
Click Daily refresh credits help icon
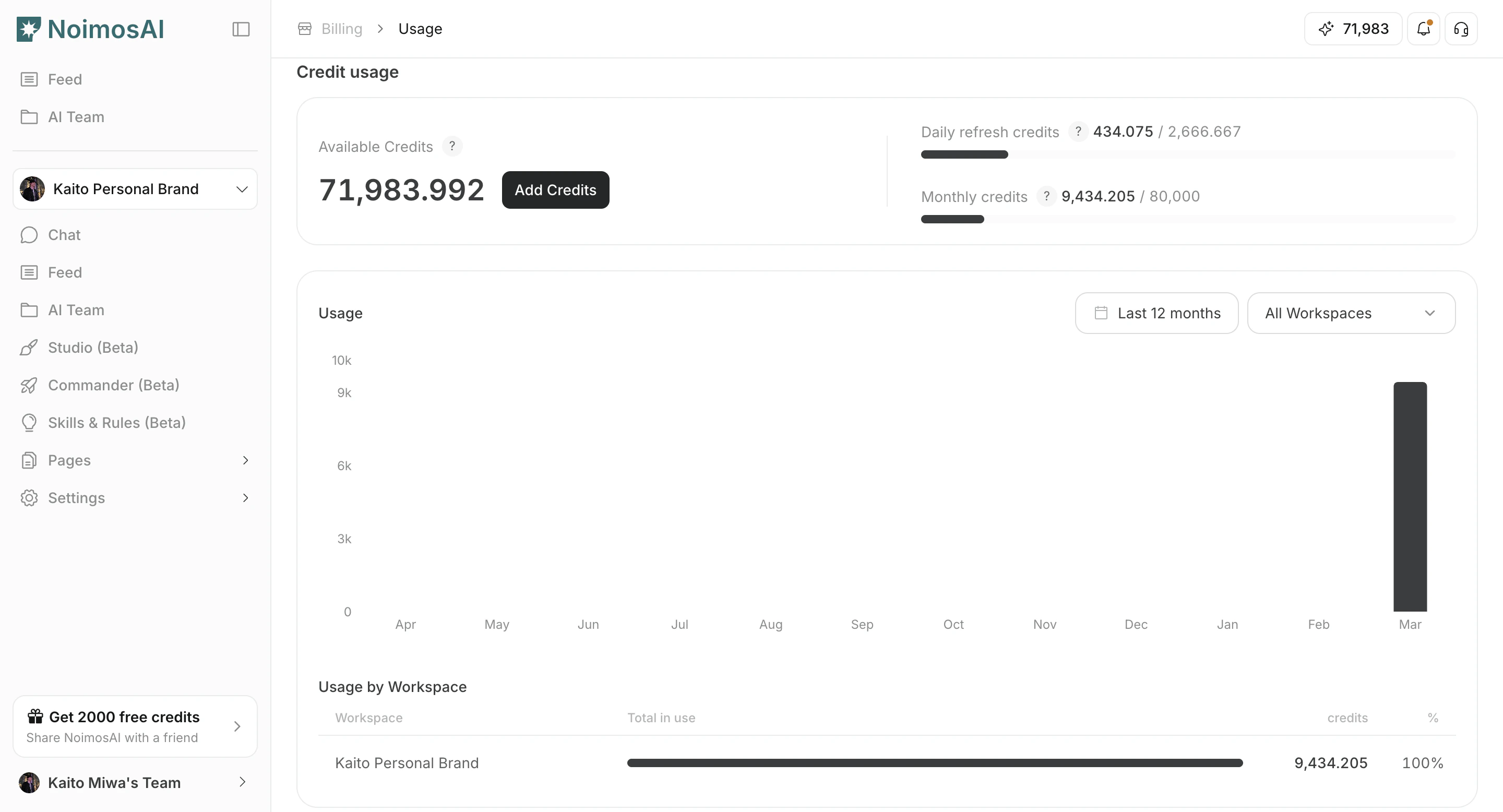coord(1078,132)
